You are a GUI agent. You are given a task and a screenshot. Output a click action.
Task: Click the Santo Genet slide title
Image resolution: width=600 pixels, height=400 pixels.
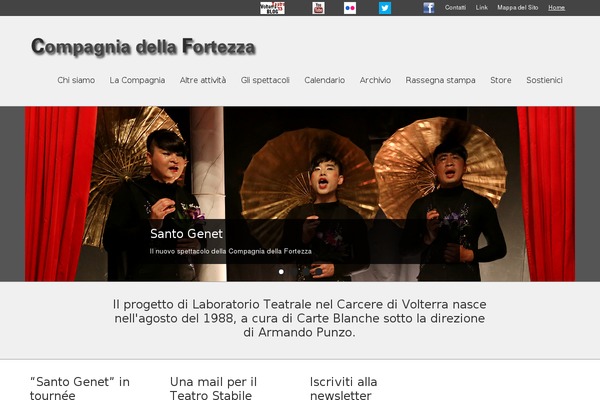click(x=186, y=233)
